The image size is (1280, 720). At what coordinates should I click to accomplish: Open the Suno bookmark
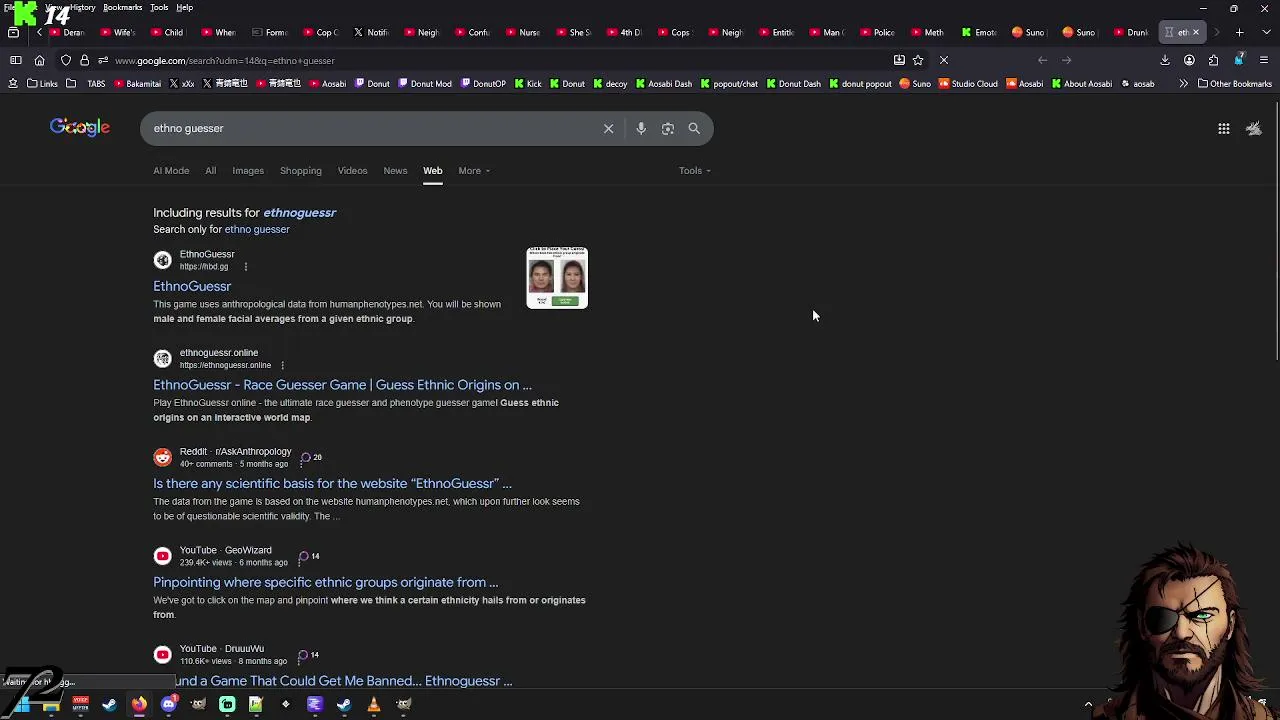(x=915, y=84)
